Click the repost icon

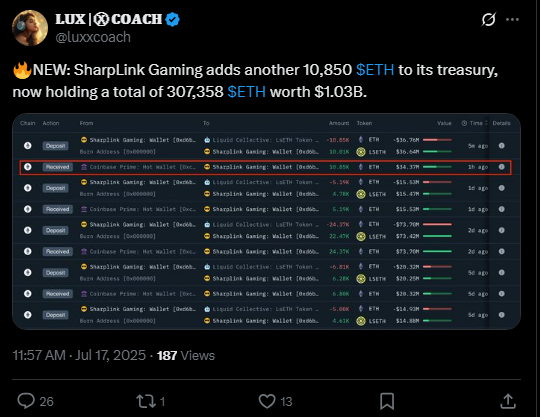[145, 401]
